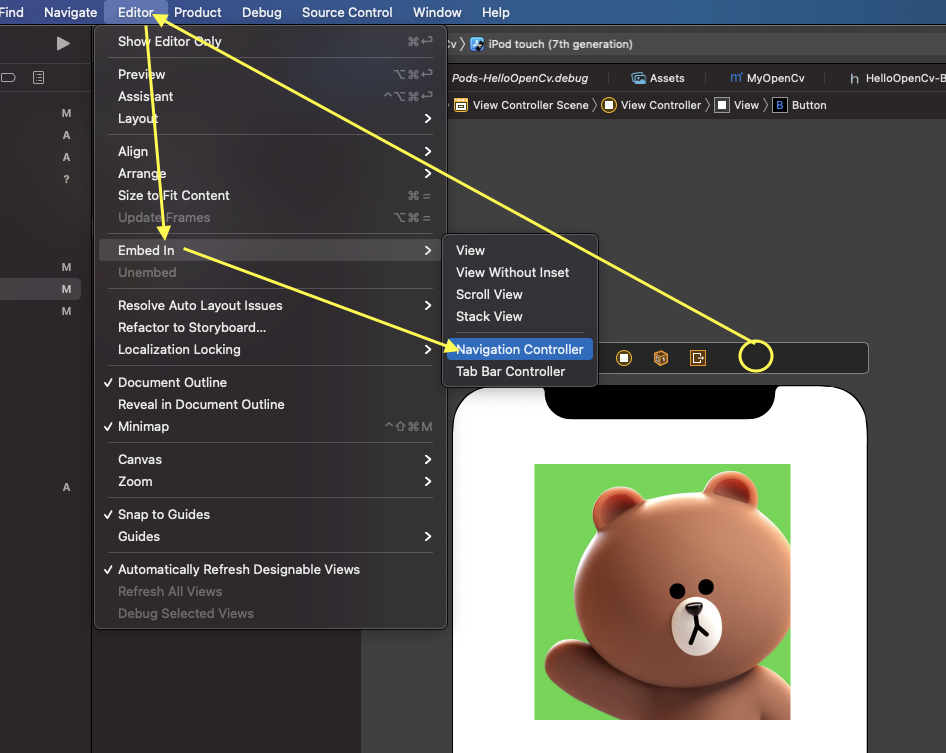Click the View Controller dock icon above the device
The image size is (946, 753).
624,358
